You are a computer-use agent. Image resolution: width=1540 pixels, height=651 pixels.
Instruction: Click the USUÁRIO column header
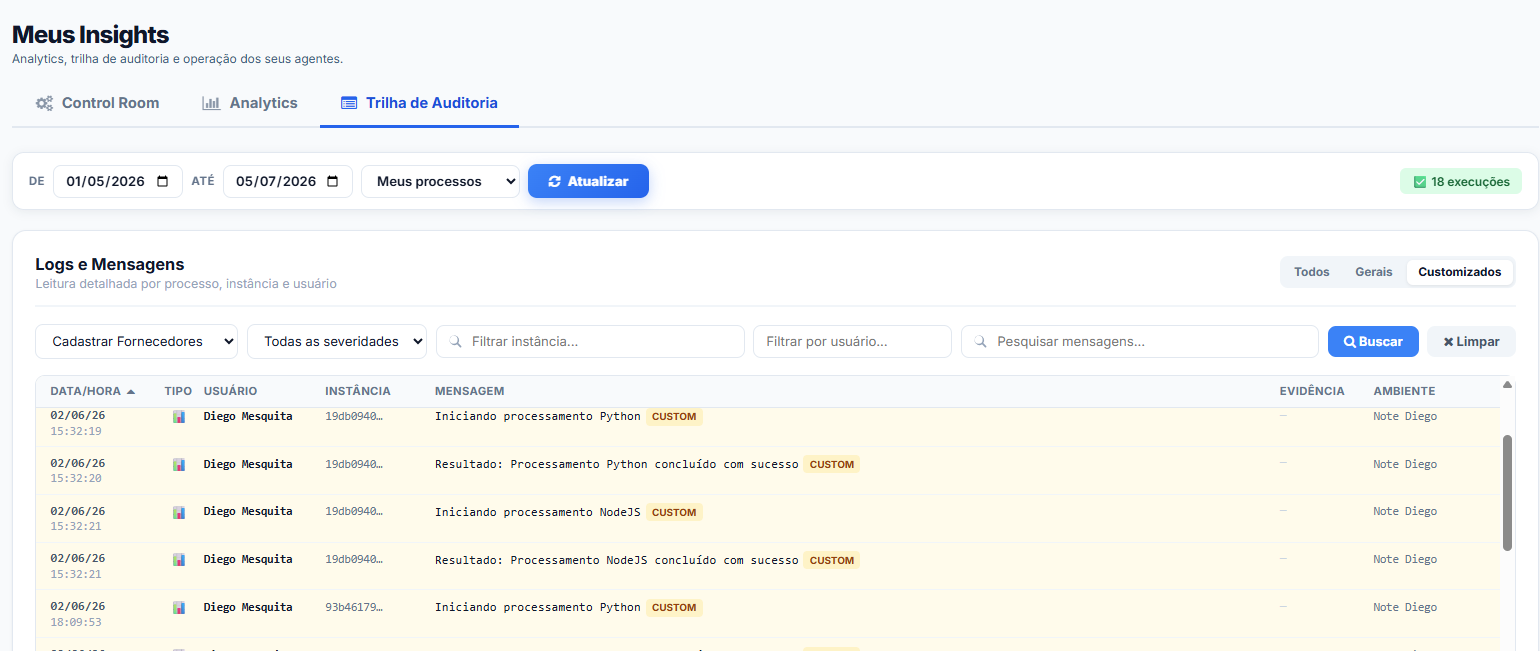pos(230,391)
